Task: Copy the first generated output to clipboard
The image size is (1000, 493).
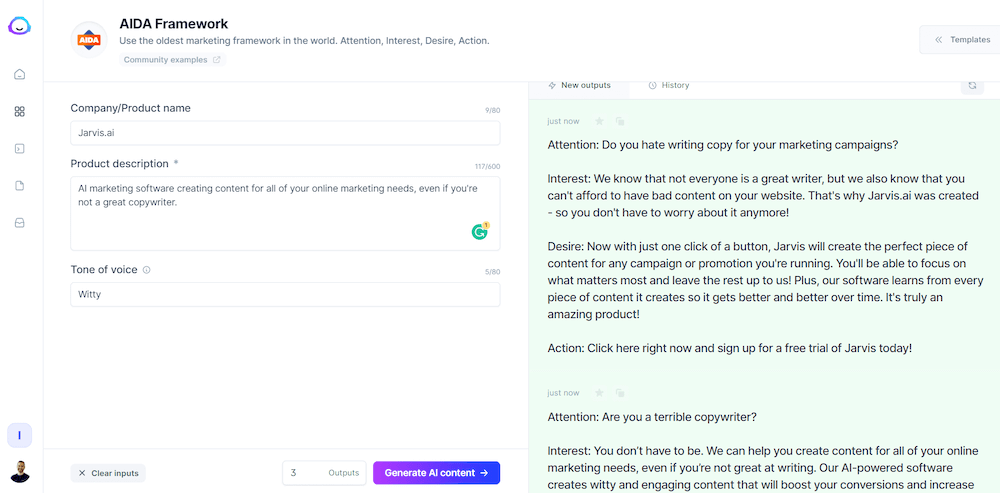Action: pos(620,121)
